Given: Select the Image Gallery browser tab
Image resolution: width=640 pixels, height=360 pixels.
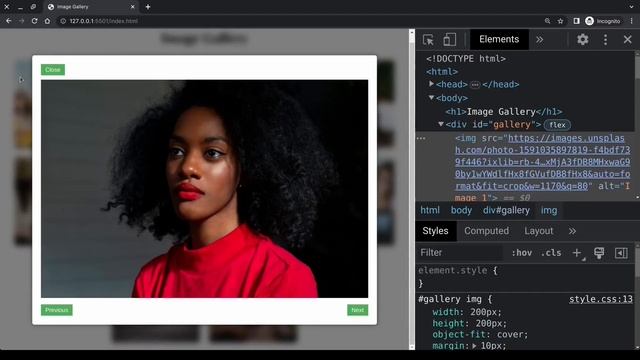Looking at the screenshot, I should click(x=91, y=7).
